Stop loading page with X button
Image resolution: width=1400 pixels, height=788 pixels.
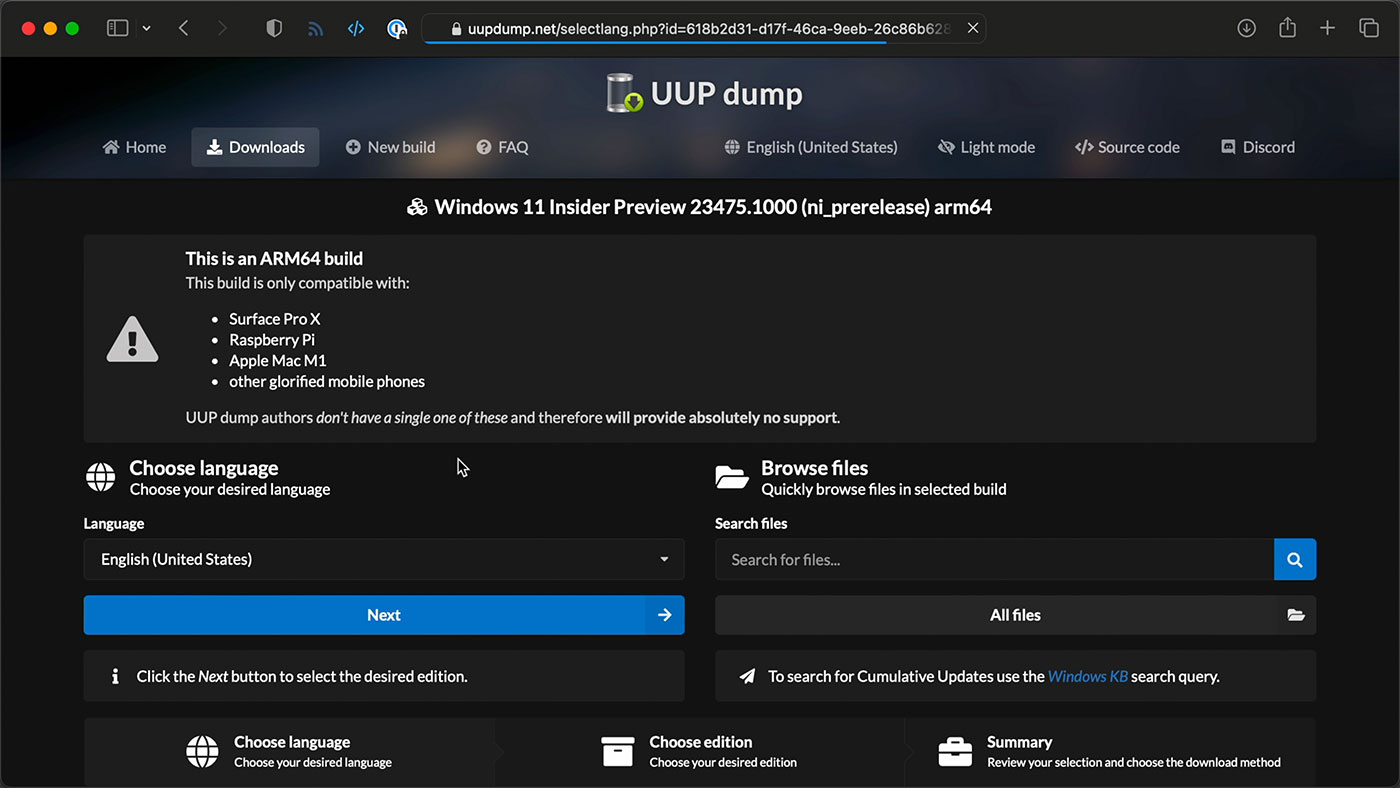(972, 28)
